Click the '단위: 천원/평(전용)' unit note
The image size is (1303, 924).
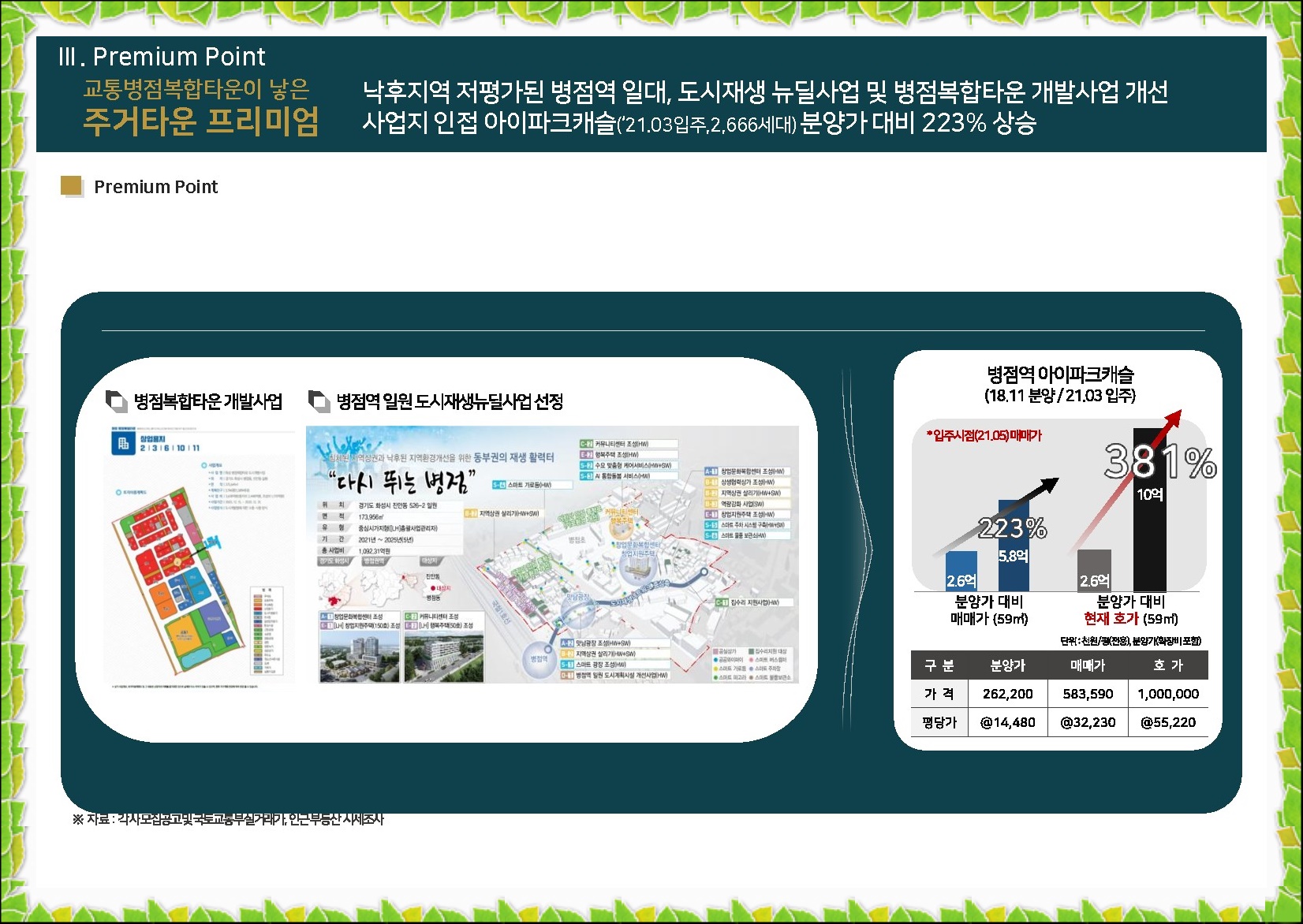(x=1130, y=641)
